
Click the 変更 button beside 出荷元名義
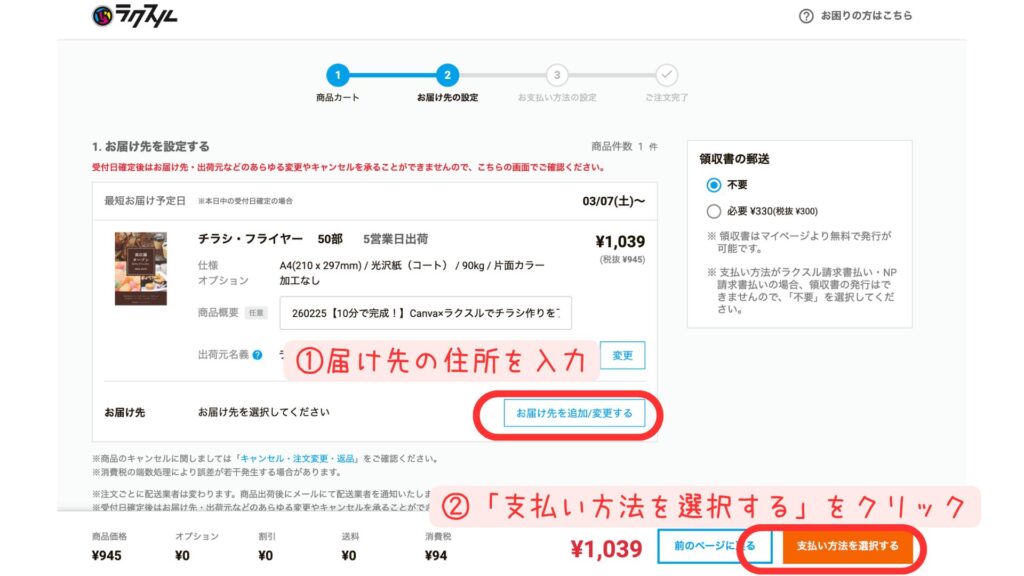(x=621, y=355)
